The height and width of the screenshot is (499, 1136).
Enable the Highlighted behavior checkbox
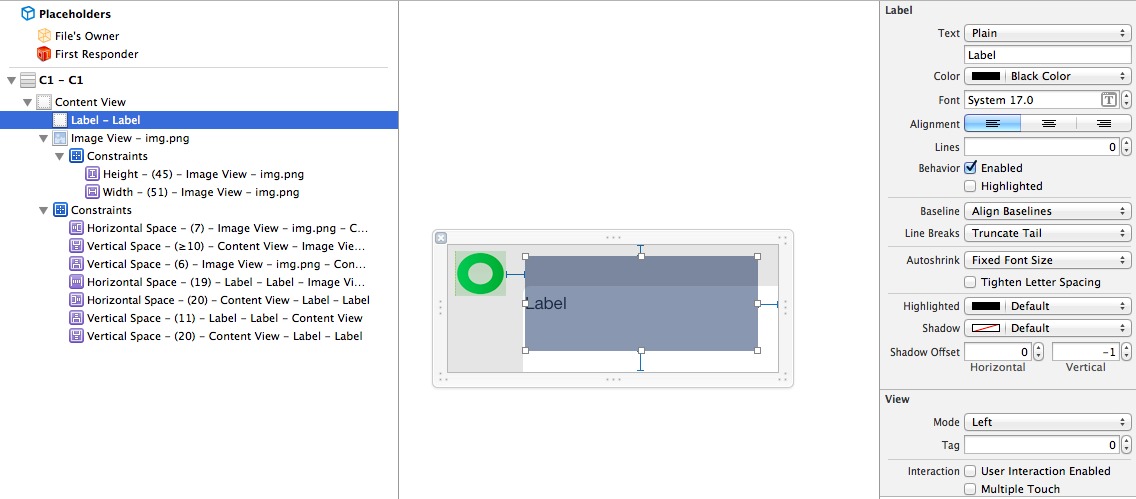970,186
